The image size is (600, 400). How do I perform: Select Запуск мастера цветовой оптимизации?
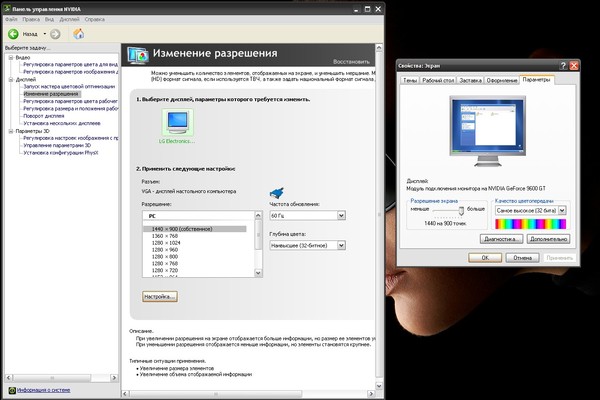(69, 87)
